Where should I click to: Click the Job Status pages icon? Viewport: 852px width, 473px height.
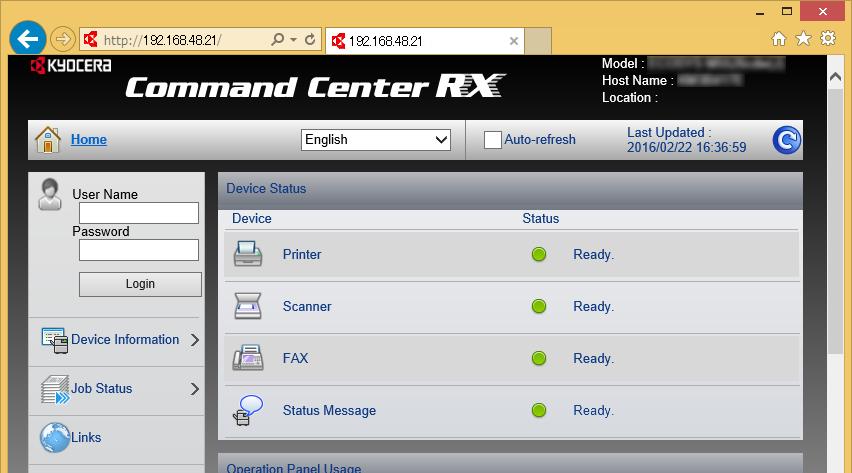[55, 390]
